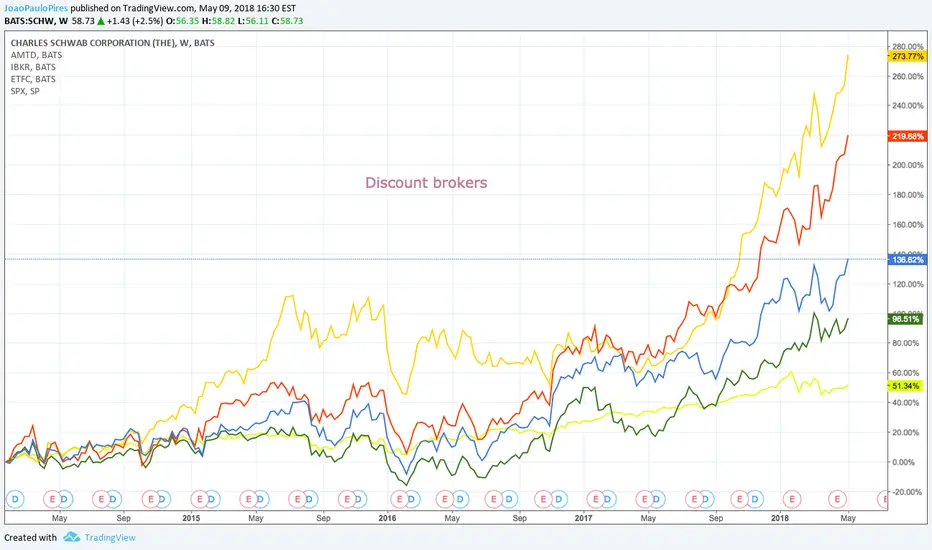Click the C:58.73 close value
Screen dimensions: 932x550
coord(288,21)
